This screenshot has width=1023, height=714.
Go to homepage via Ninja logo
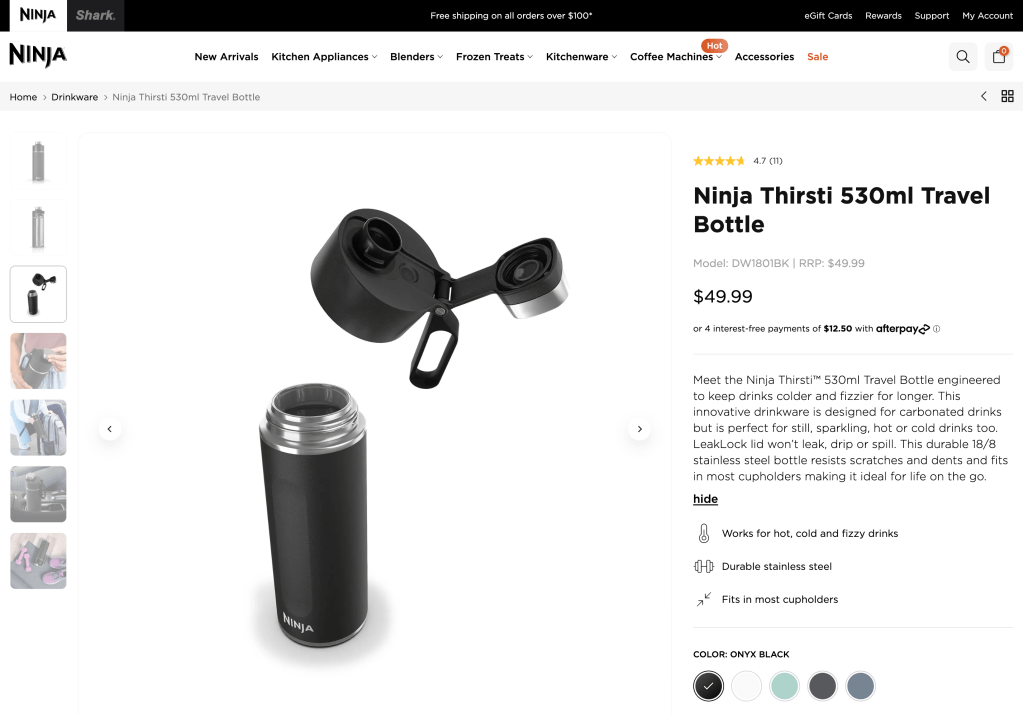pos(38,55)
